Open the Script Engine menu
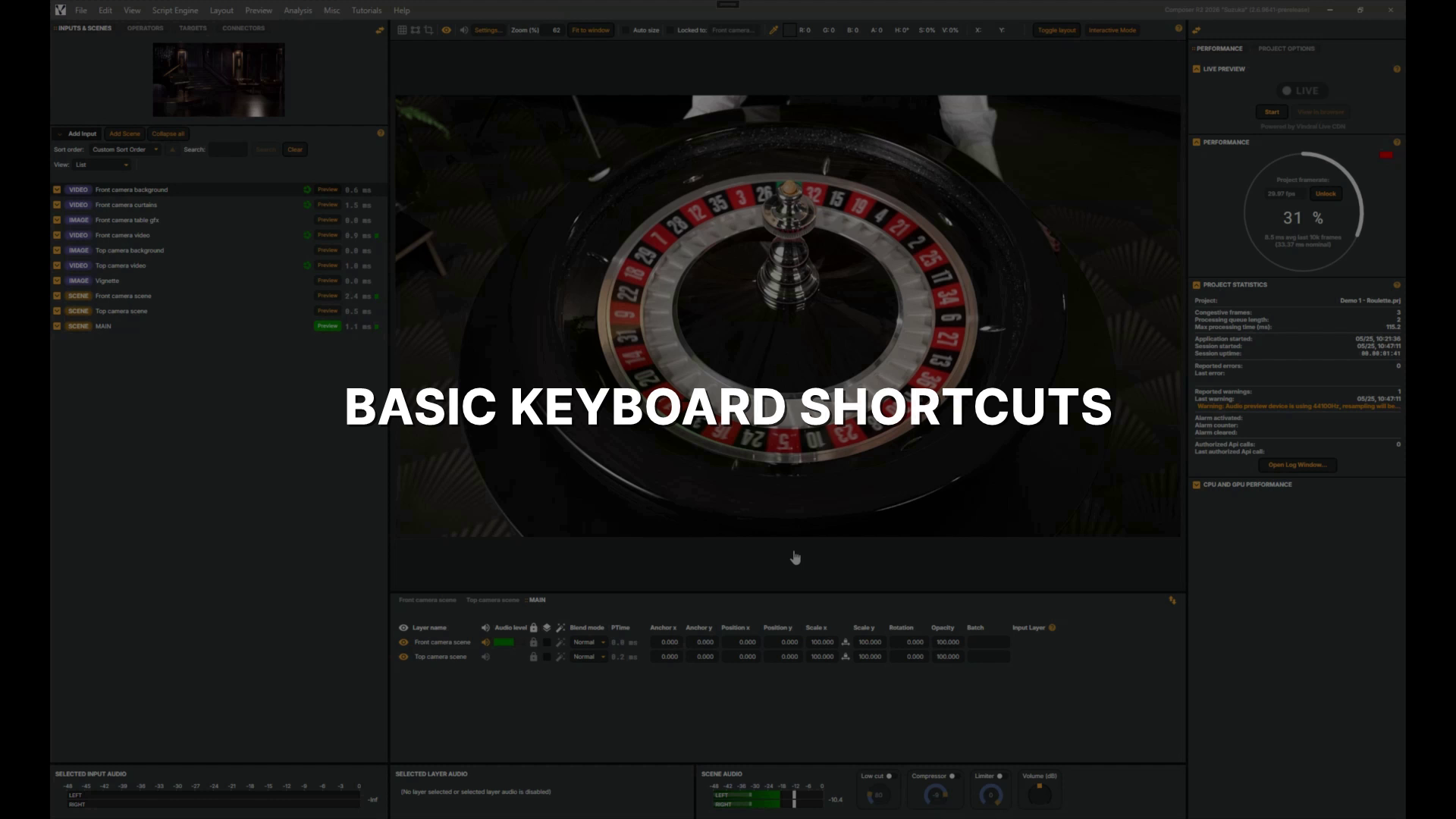 175,11
